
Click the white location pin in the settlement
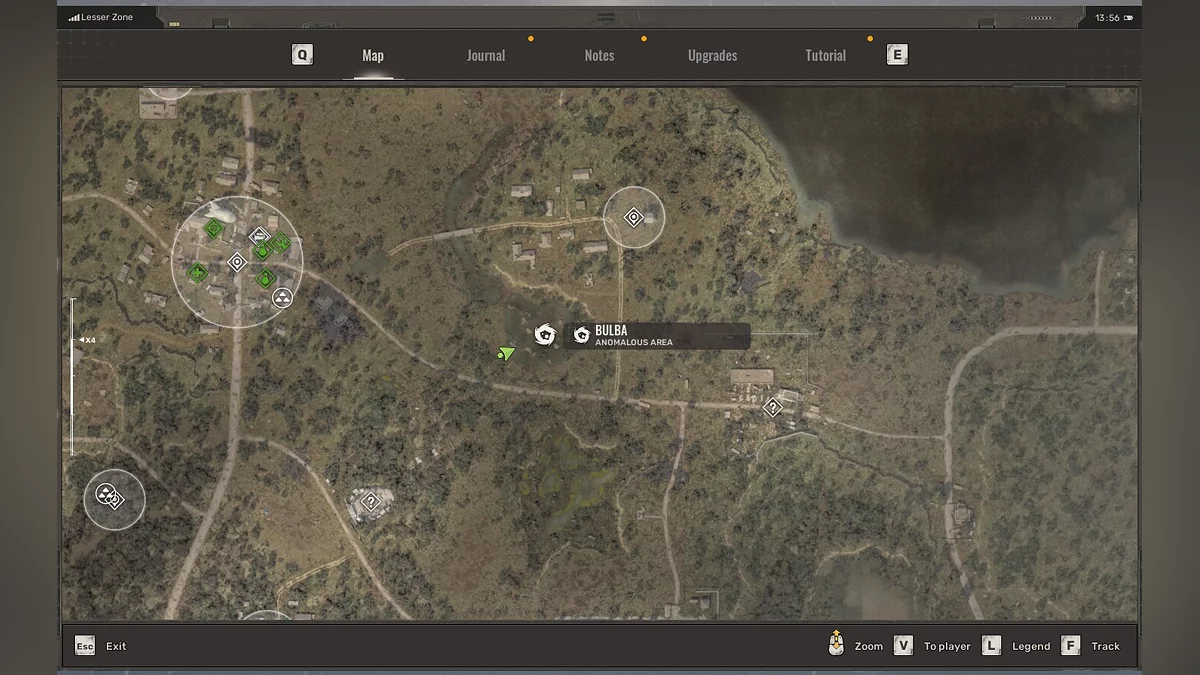237,262
